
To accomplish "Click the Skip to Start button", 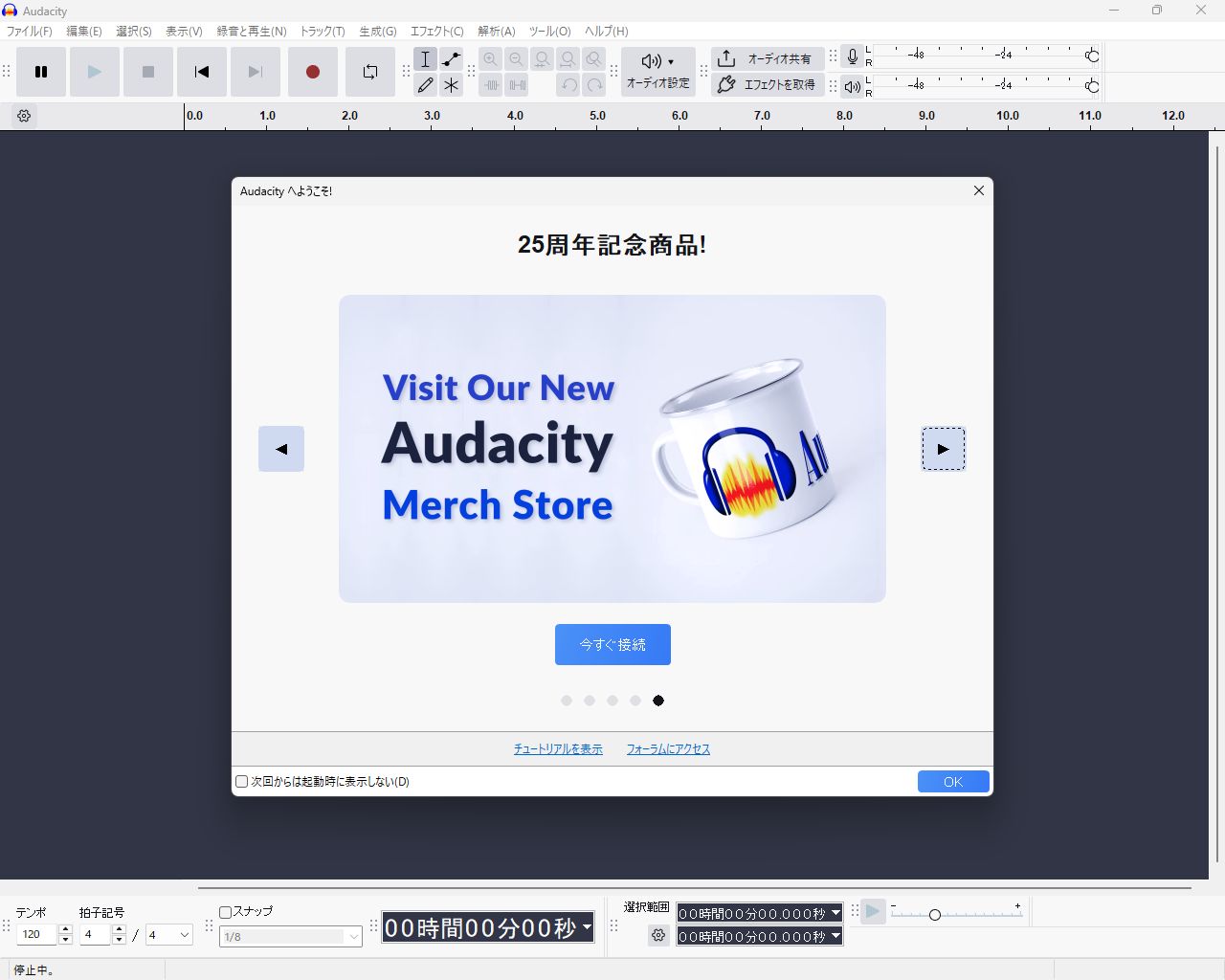I will click(202, 72).
